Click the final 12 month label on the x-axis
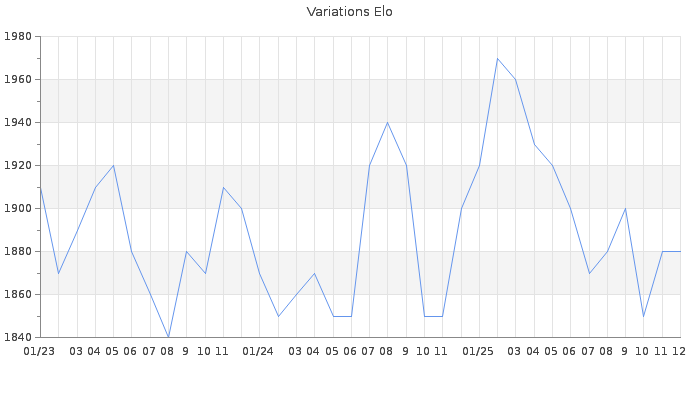 point(679,352)
